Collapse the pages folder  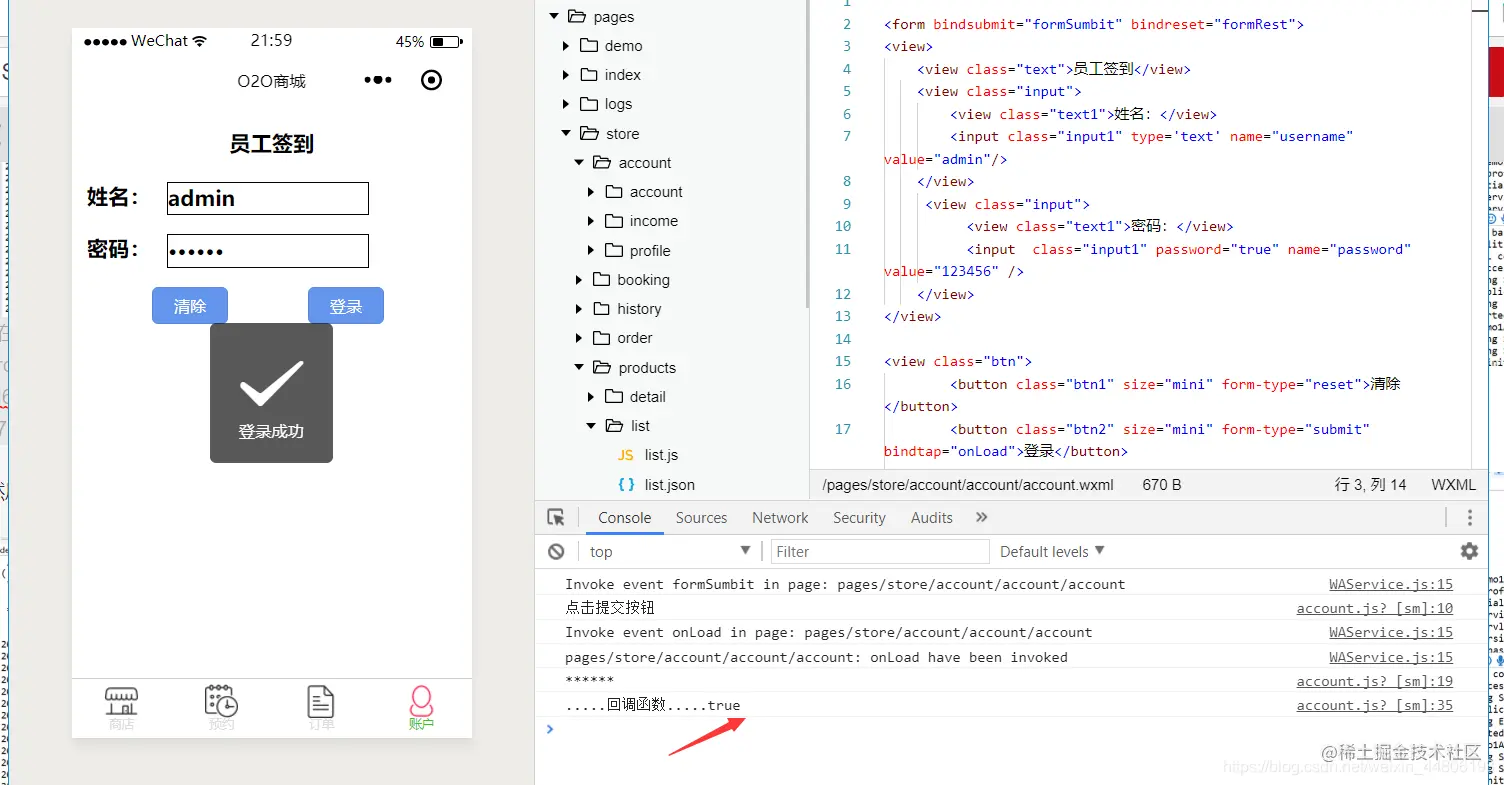(553, 16)
